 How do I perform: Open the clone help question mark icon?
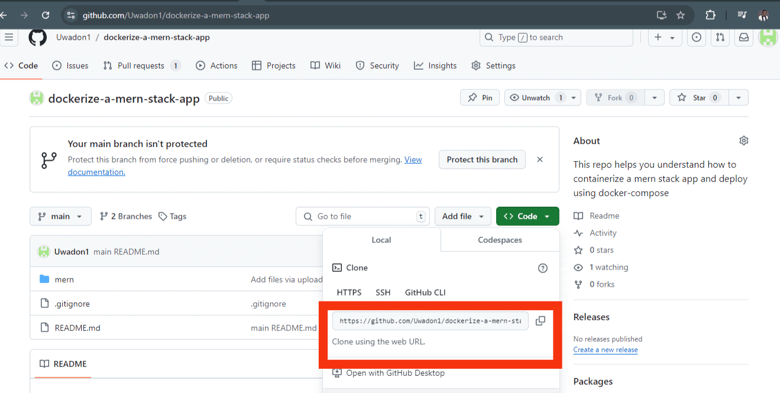point(543,268)
